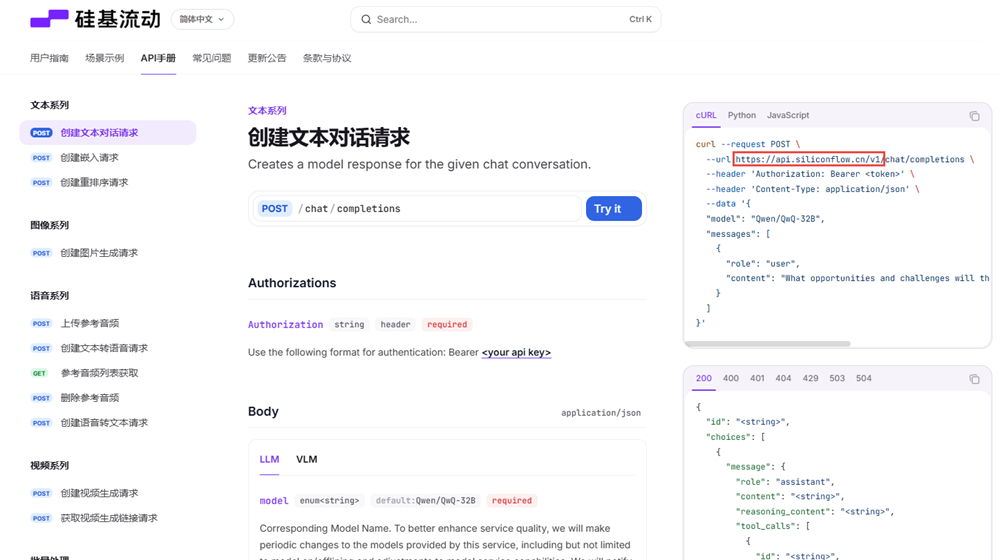Open the 简体中文 language dropdown
Viewport: 1000px width, 560px height.
point(202,19)
